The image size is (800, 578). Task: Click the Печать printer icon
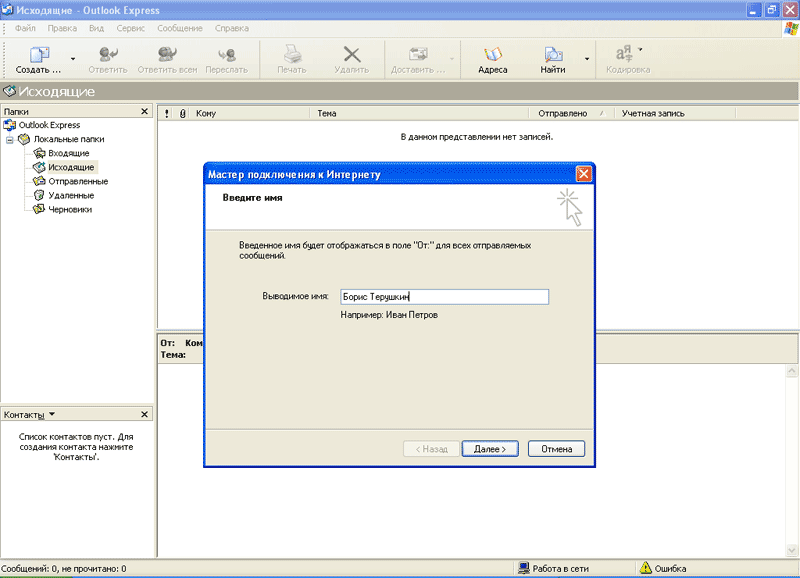(292, 54)
